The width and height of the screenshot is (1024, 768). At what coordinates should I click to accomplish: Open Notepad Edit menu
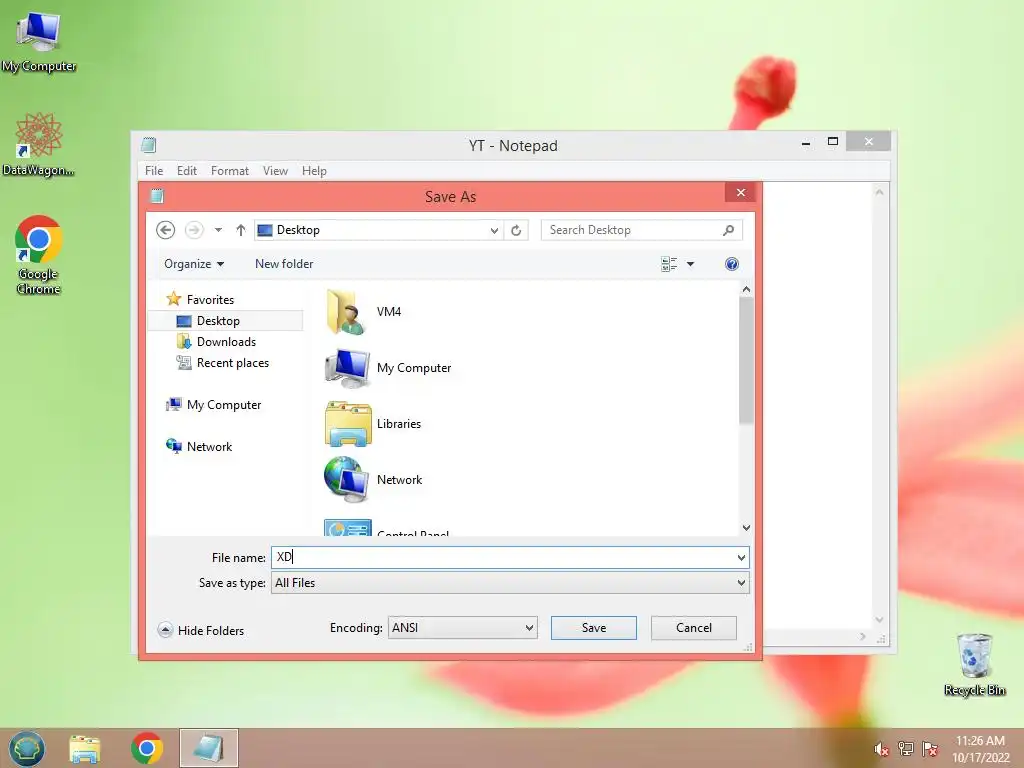point(187,170)
